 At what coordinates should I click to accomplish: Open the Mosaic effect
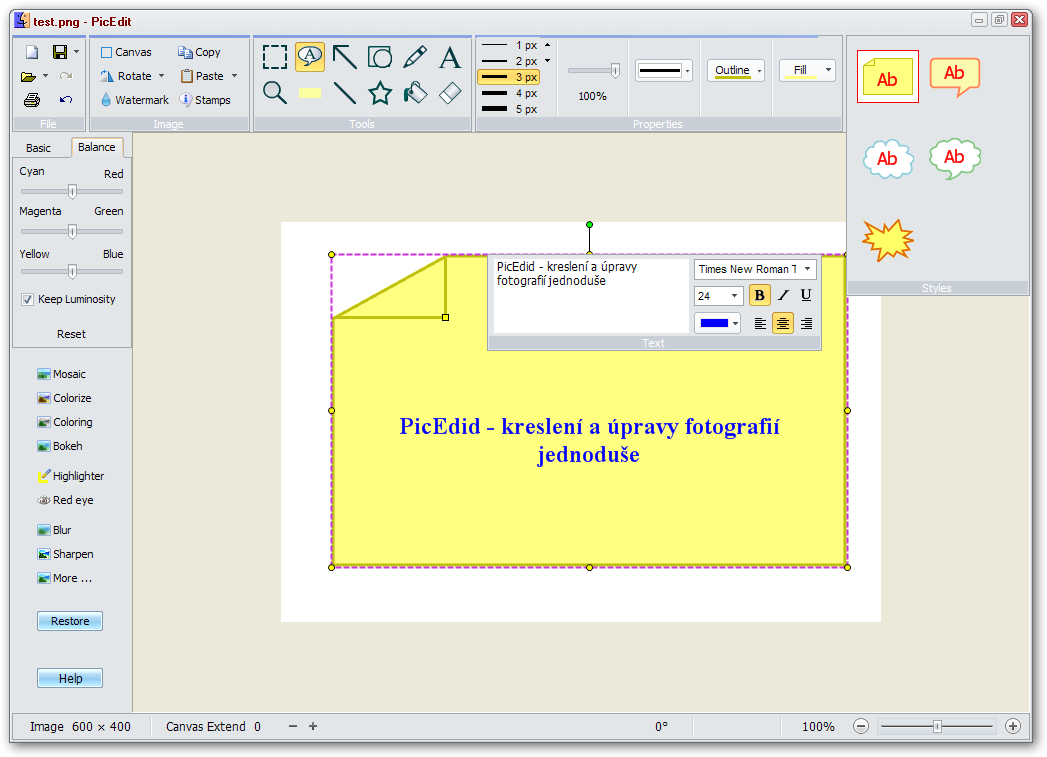click(x=61, y=374)
